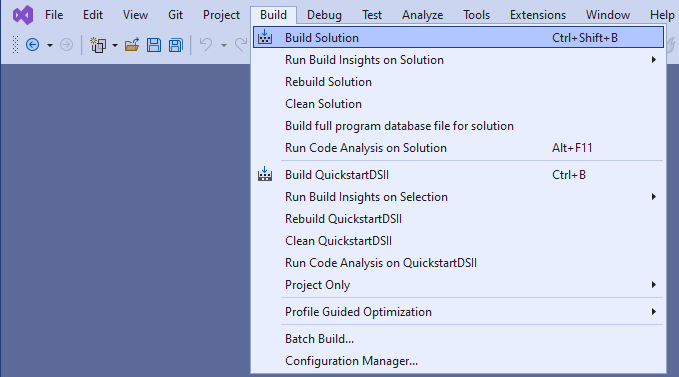Select the Project Only entry
The width and height of the screenshot is (679, 377).
tap(458, 285)
